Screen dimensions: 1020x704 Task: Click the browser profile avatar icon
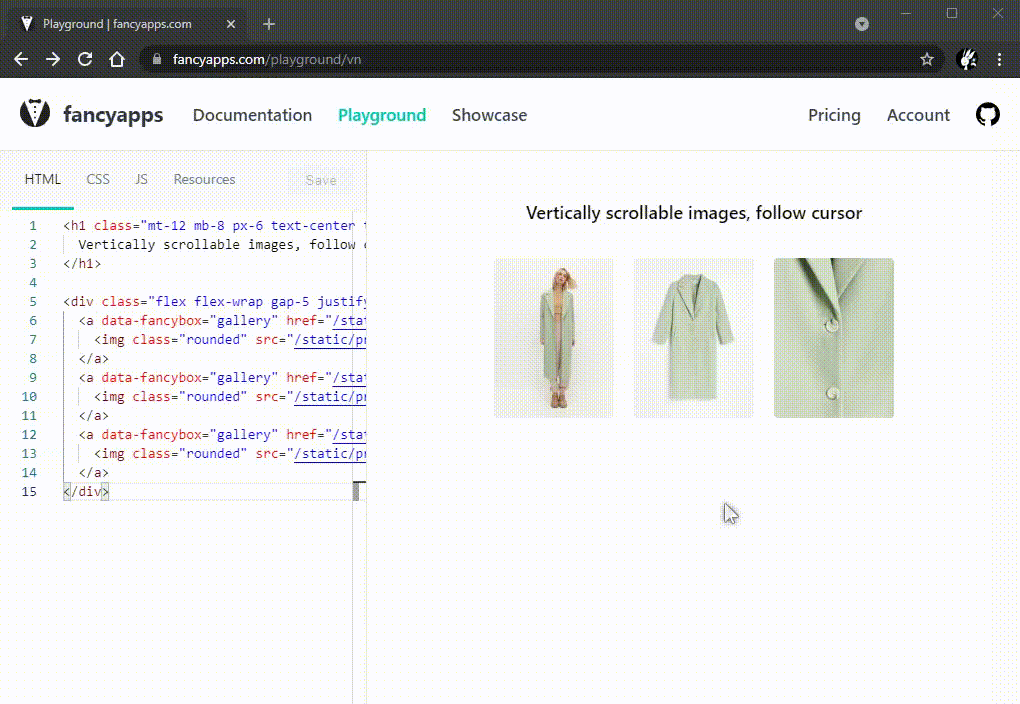967,60
